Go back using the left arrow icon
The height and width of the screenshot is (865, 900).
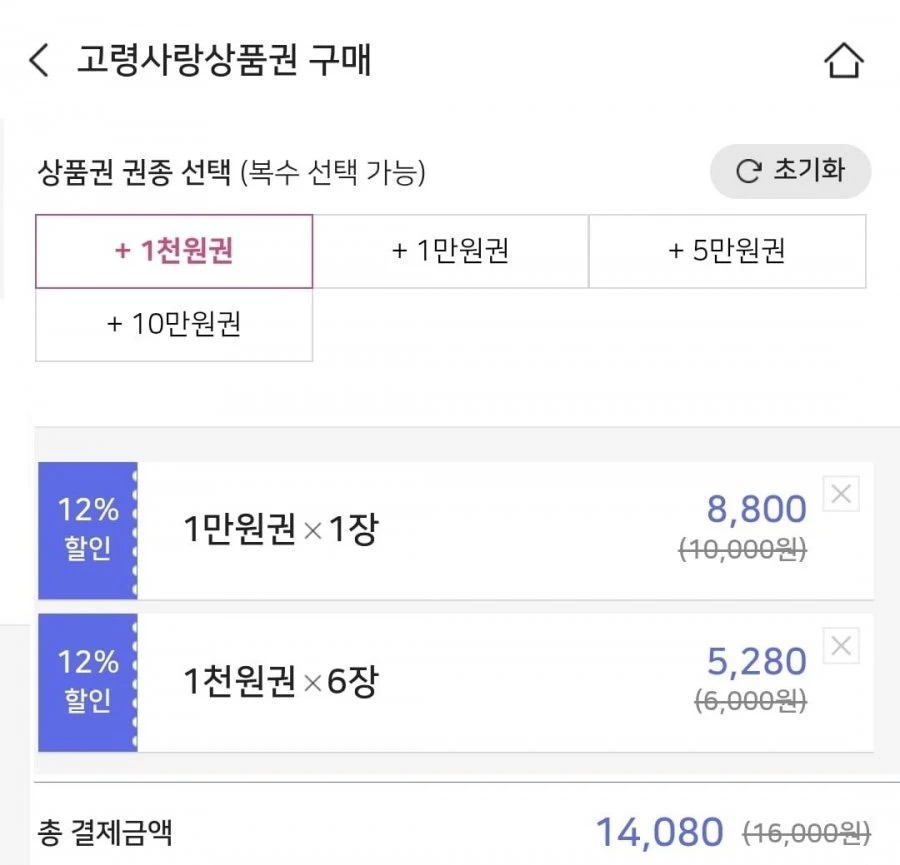(38, 60)
